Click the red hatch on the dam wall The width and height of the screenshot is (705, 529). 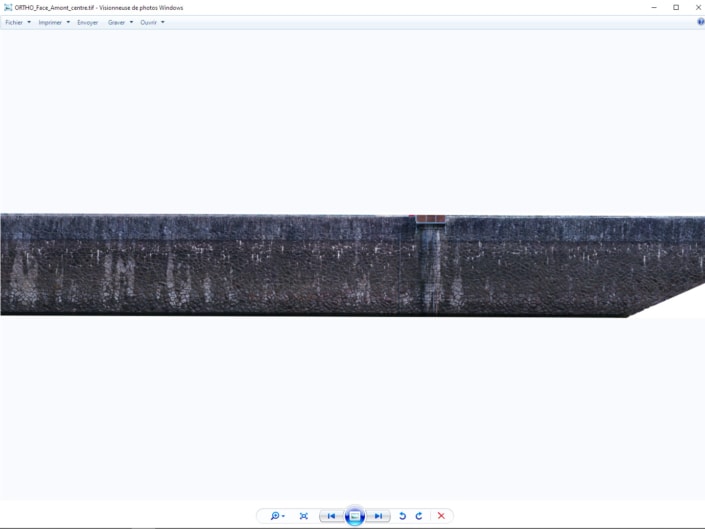pos(430,219)
